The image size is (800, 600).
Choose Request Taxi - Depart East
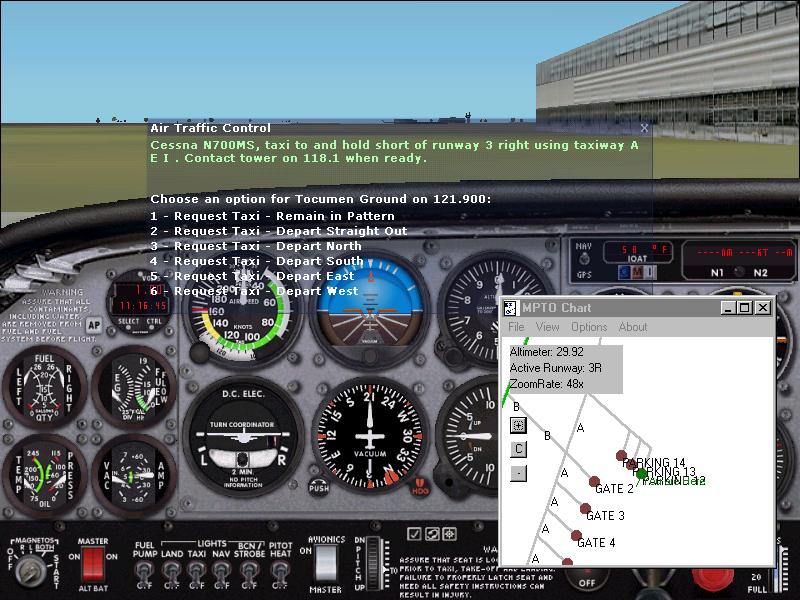click(x=252, y=276)
